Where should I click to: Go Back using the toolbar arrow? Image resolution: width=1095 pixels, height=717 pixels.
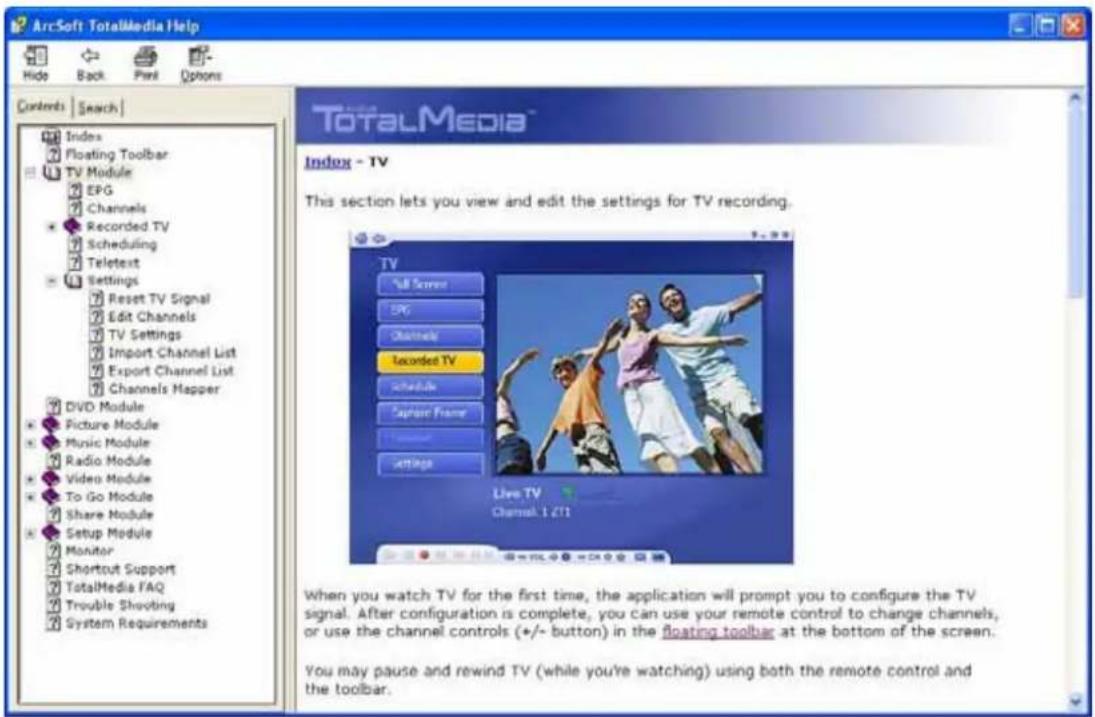[90, 63]
